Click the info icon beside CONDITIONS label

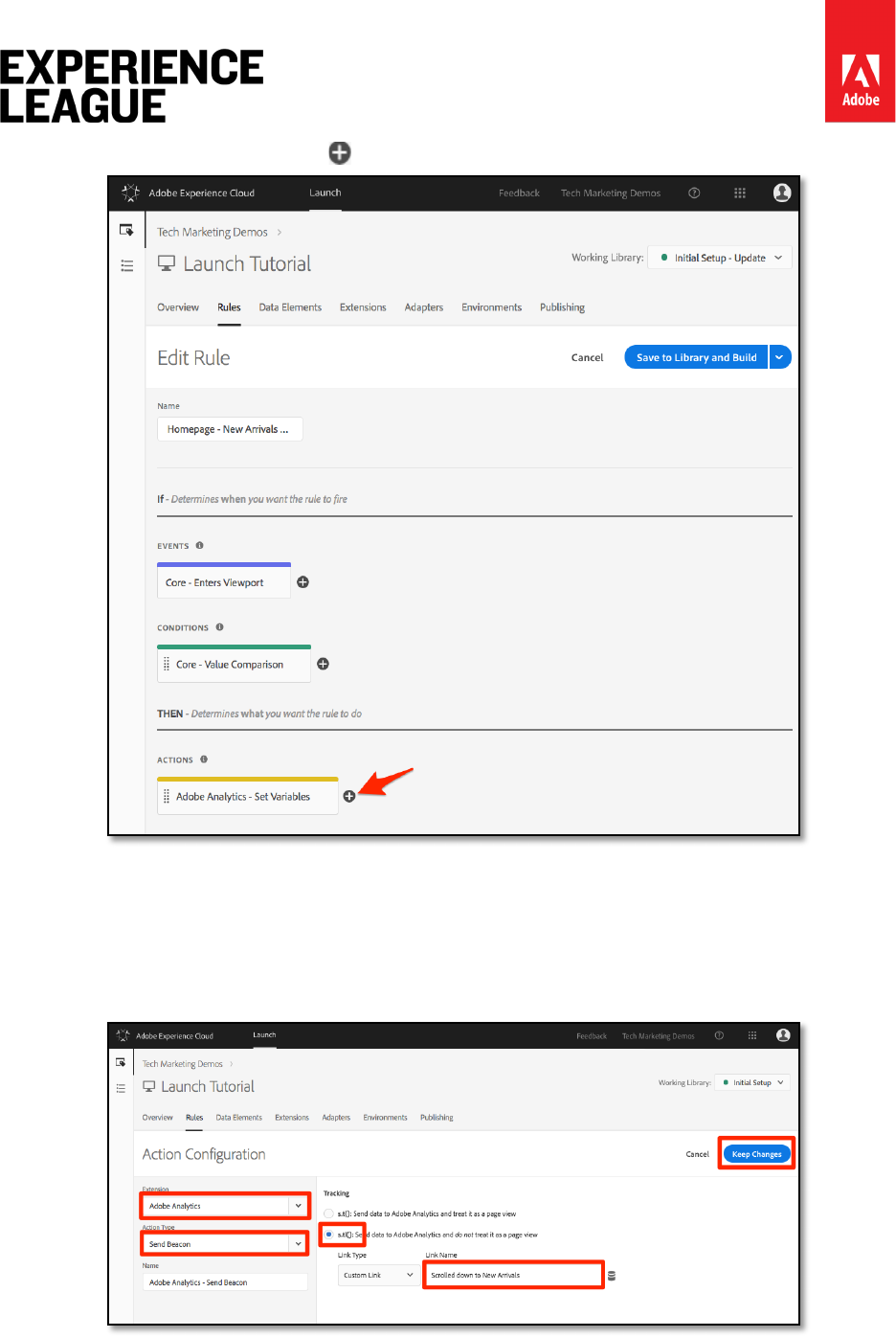click(x=219, y=627)
